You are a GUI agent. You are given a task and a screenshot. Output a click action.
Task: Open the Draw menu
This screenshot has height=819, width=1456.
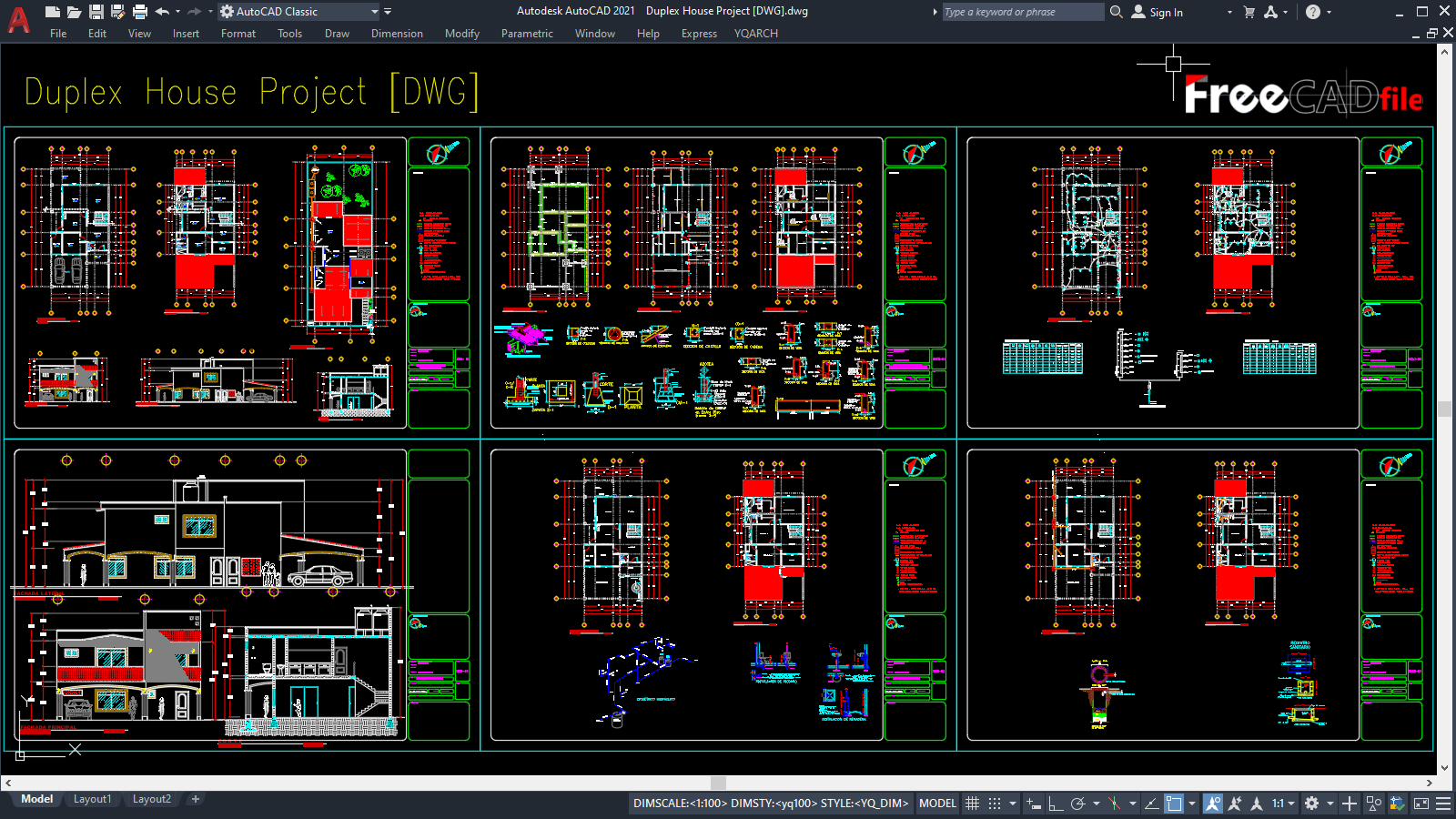[337, 34]
